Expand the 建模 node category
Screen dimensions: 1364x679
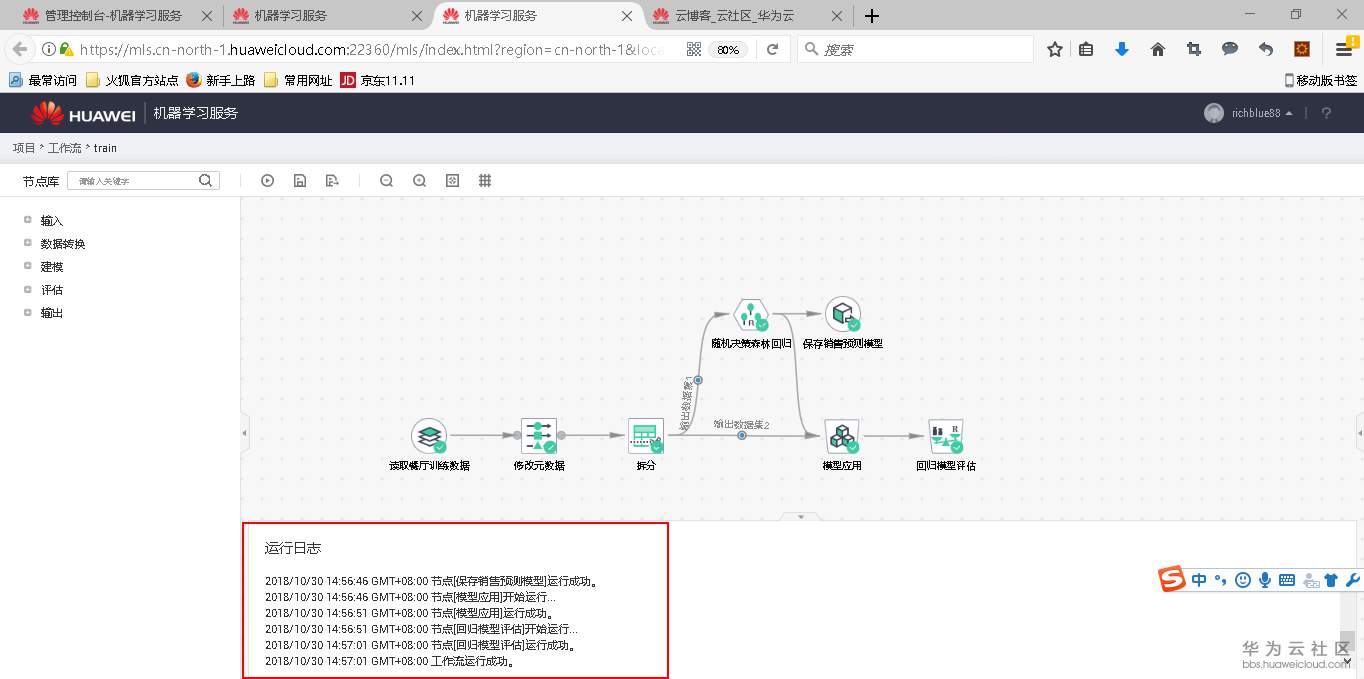(x=28, y=266)
